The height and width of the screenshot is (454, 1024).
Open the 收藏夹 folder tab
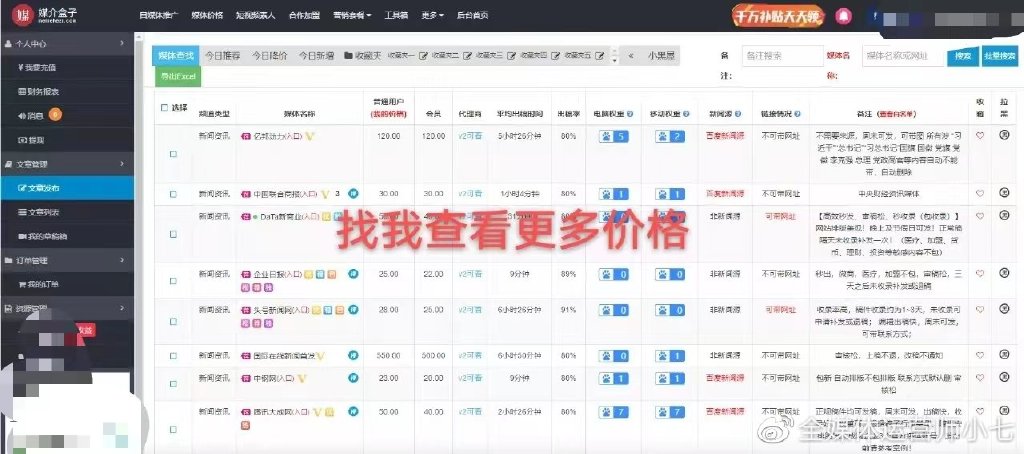click(363, 56)
